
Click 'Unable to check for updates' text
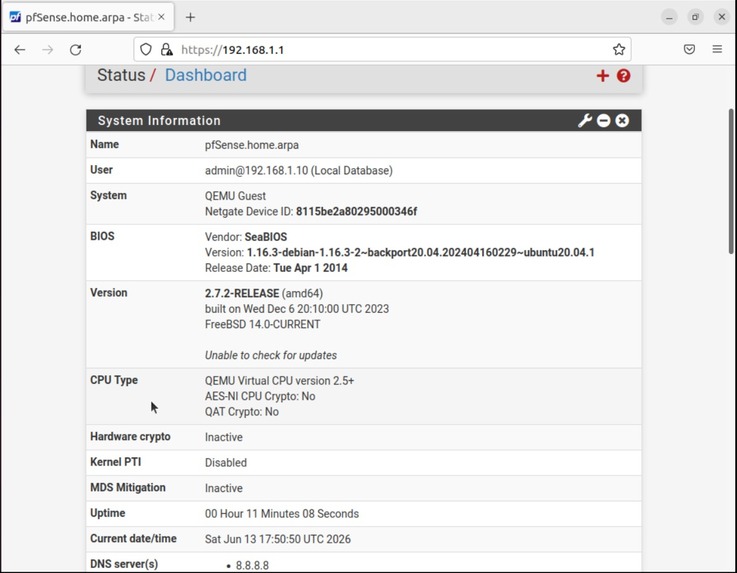[271, 355]
